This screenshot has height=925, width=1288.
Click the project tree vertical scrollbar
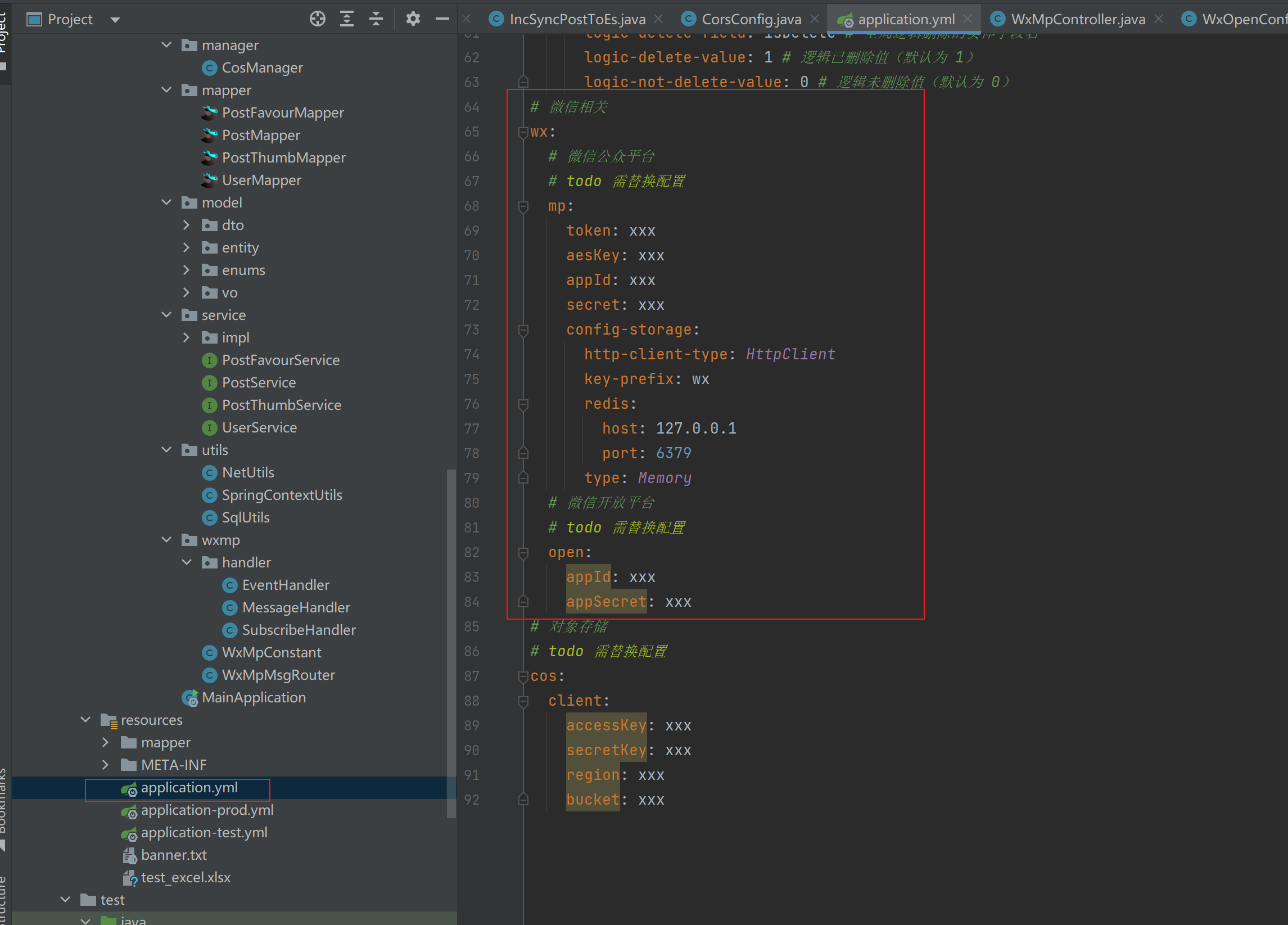(x=451, y=642)
